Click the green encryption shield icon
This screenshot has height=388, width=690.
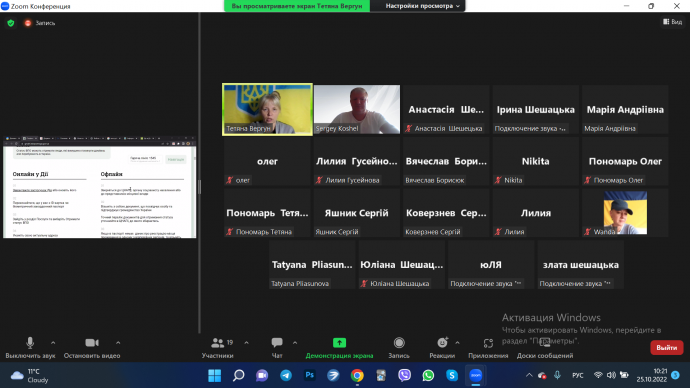tap(11, 23)
